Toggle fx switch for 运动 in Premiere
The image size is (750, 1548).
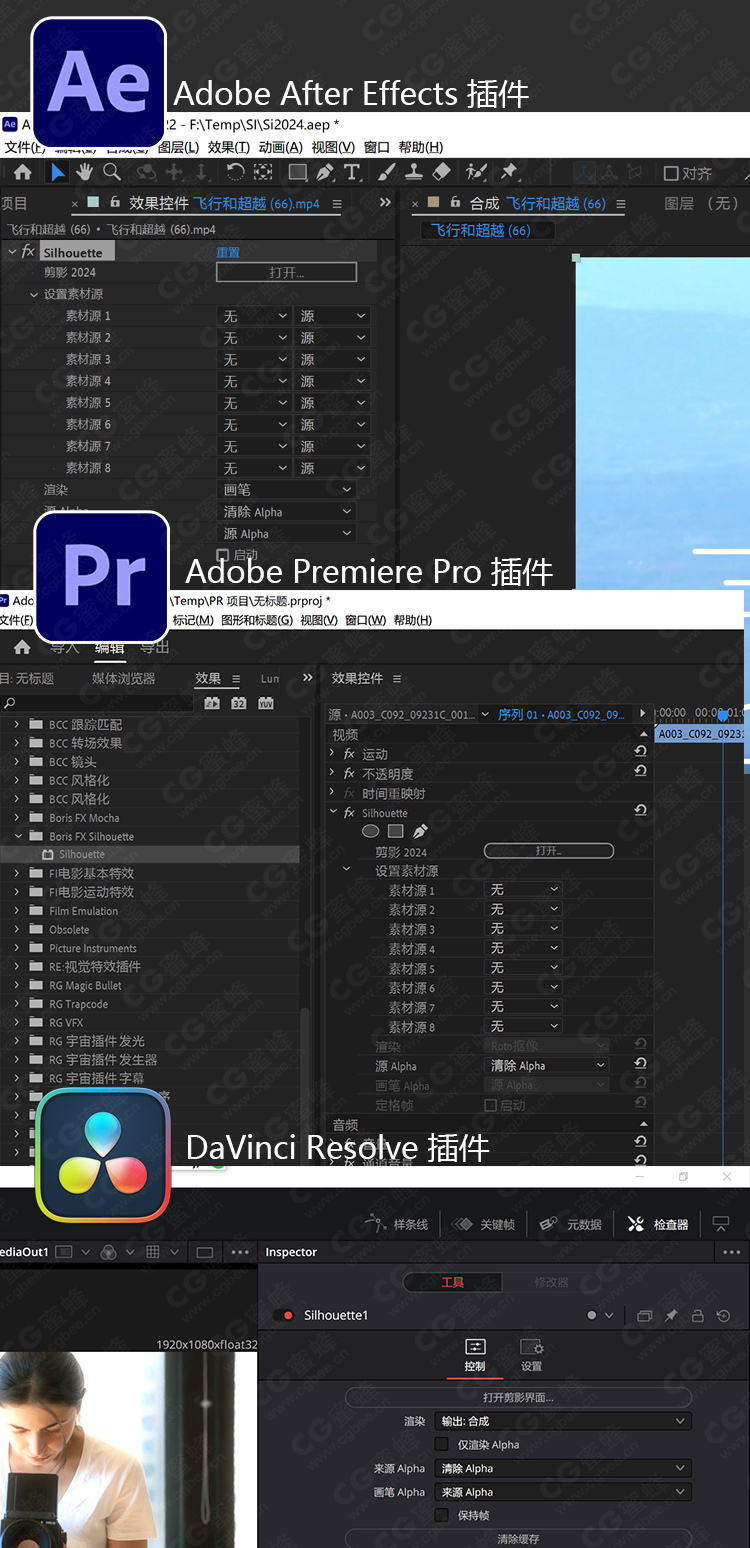coord(349,753)
